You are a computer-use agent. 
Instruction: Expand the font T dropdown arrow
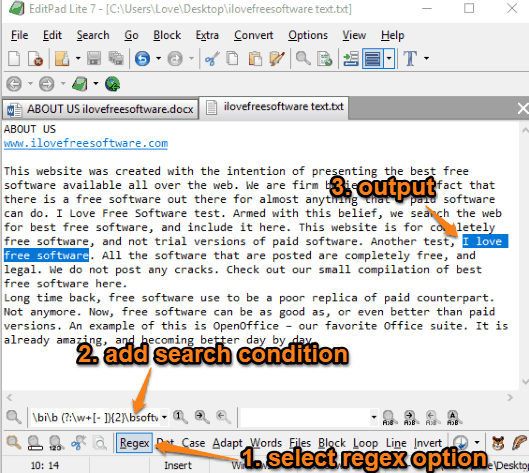click(x=426, y=58)
